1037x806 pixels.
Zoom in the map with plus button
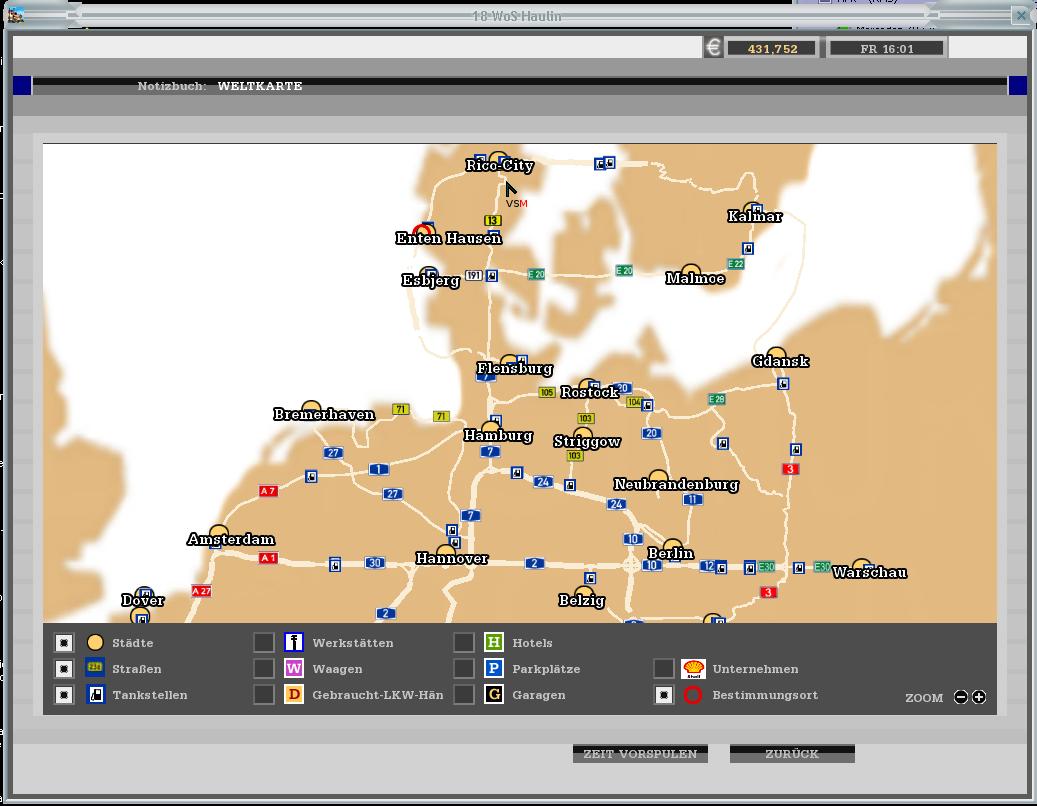pyautogui.click(x=979, y=697)
